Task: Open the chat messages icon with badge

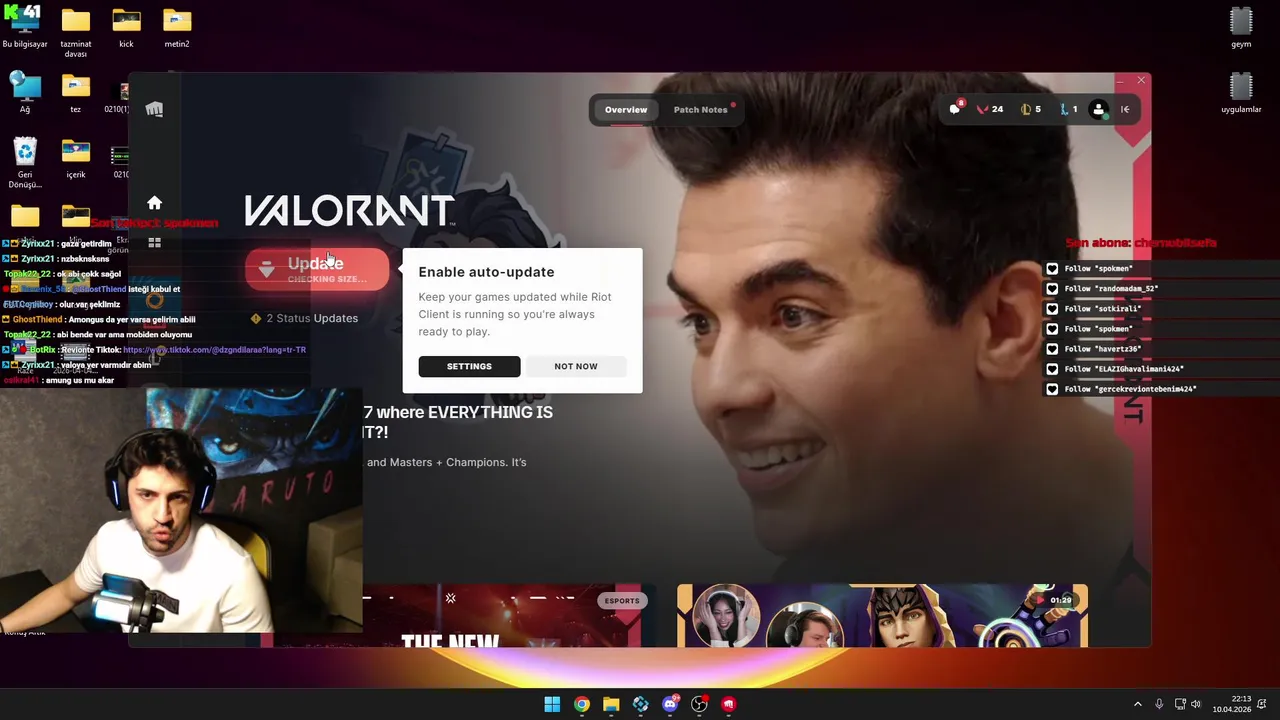Action: (955, 109)
